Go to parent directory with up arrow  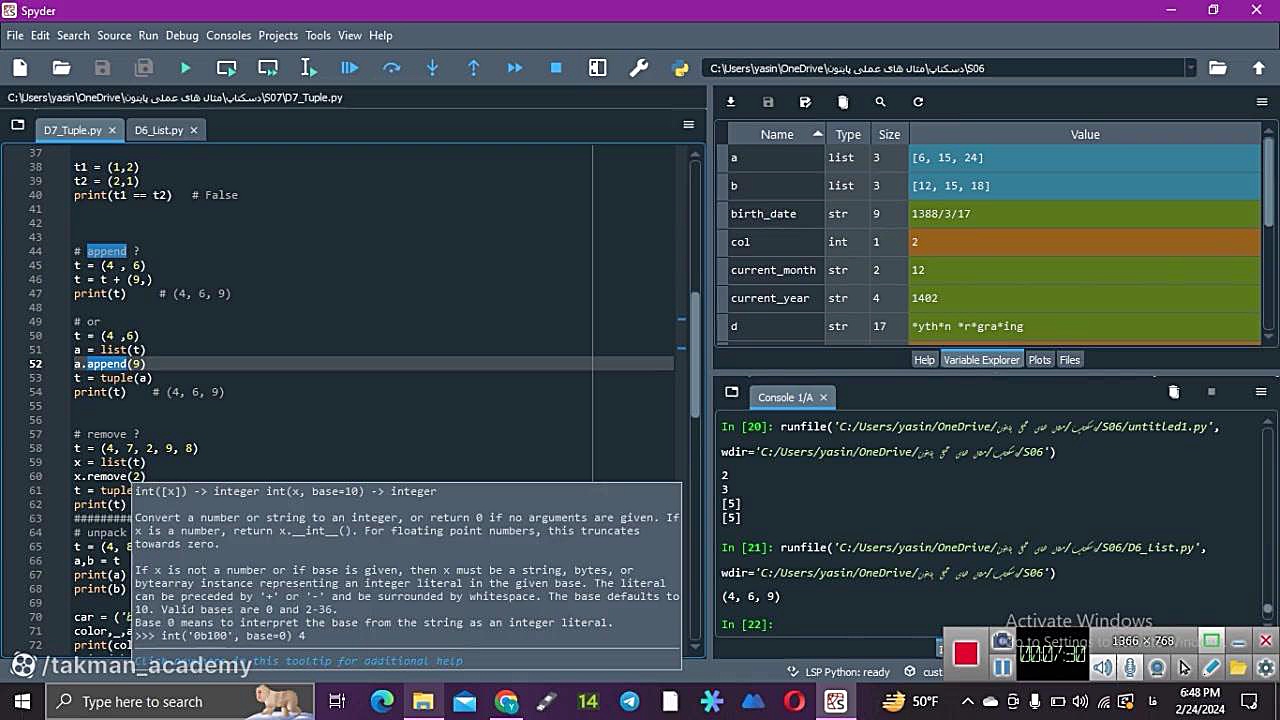click(x=1258, y=68)
